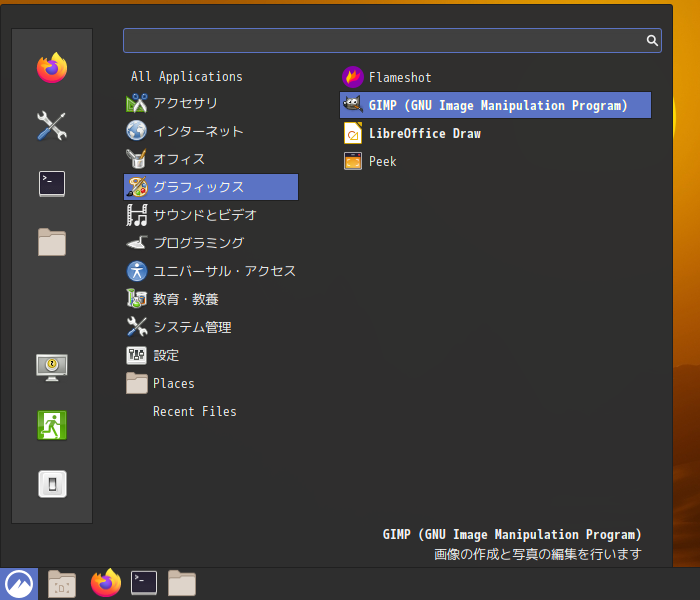Open the インターネット category

pyautogui.click(x=211, y=131)
